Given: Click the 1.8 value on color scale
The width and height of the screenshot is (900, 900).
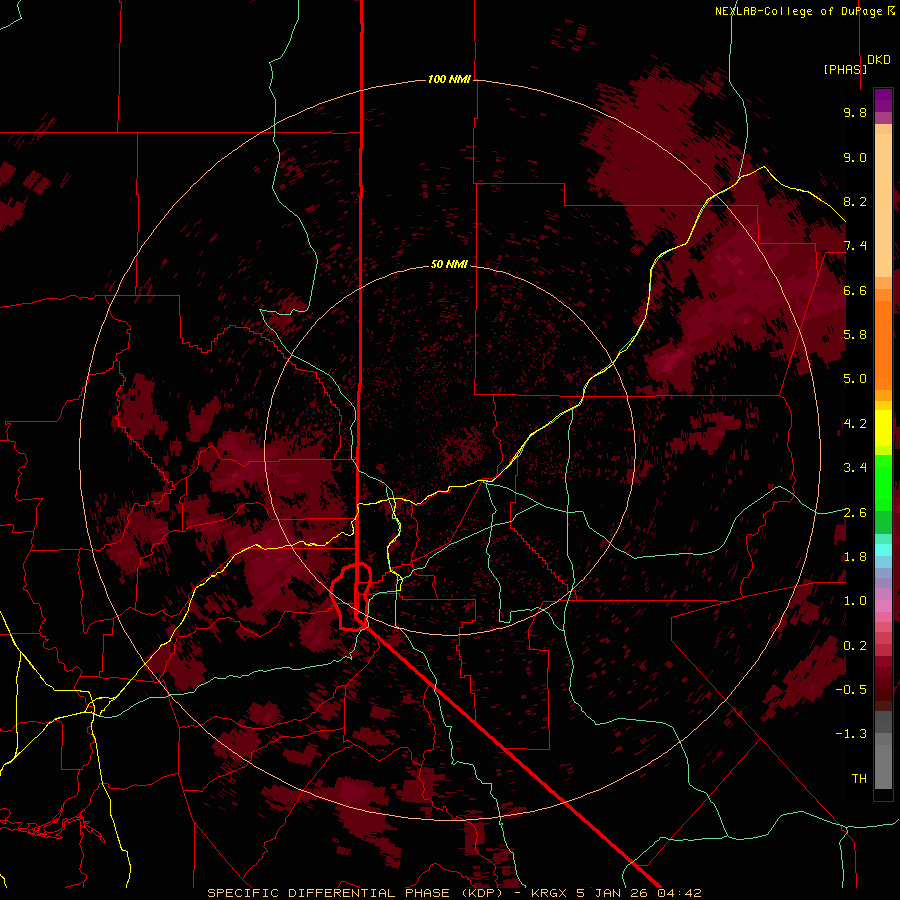Looking at the screenshot, I should point(855,557).
